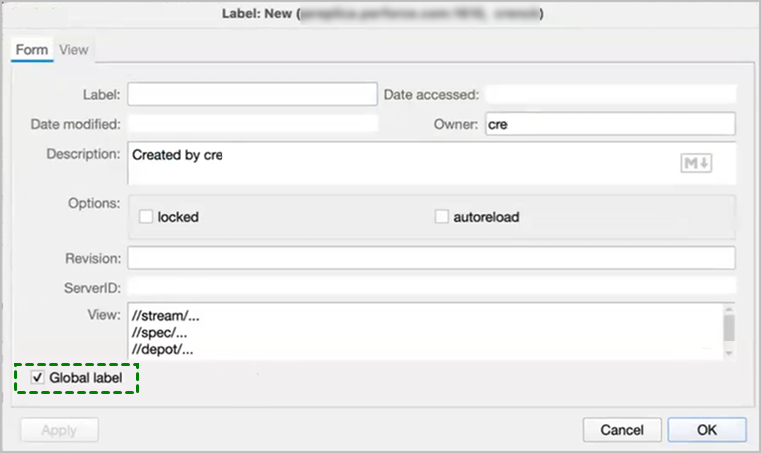Click the //stream/... view line

click(172, 317)
